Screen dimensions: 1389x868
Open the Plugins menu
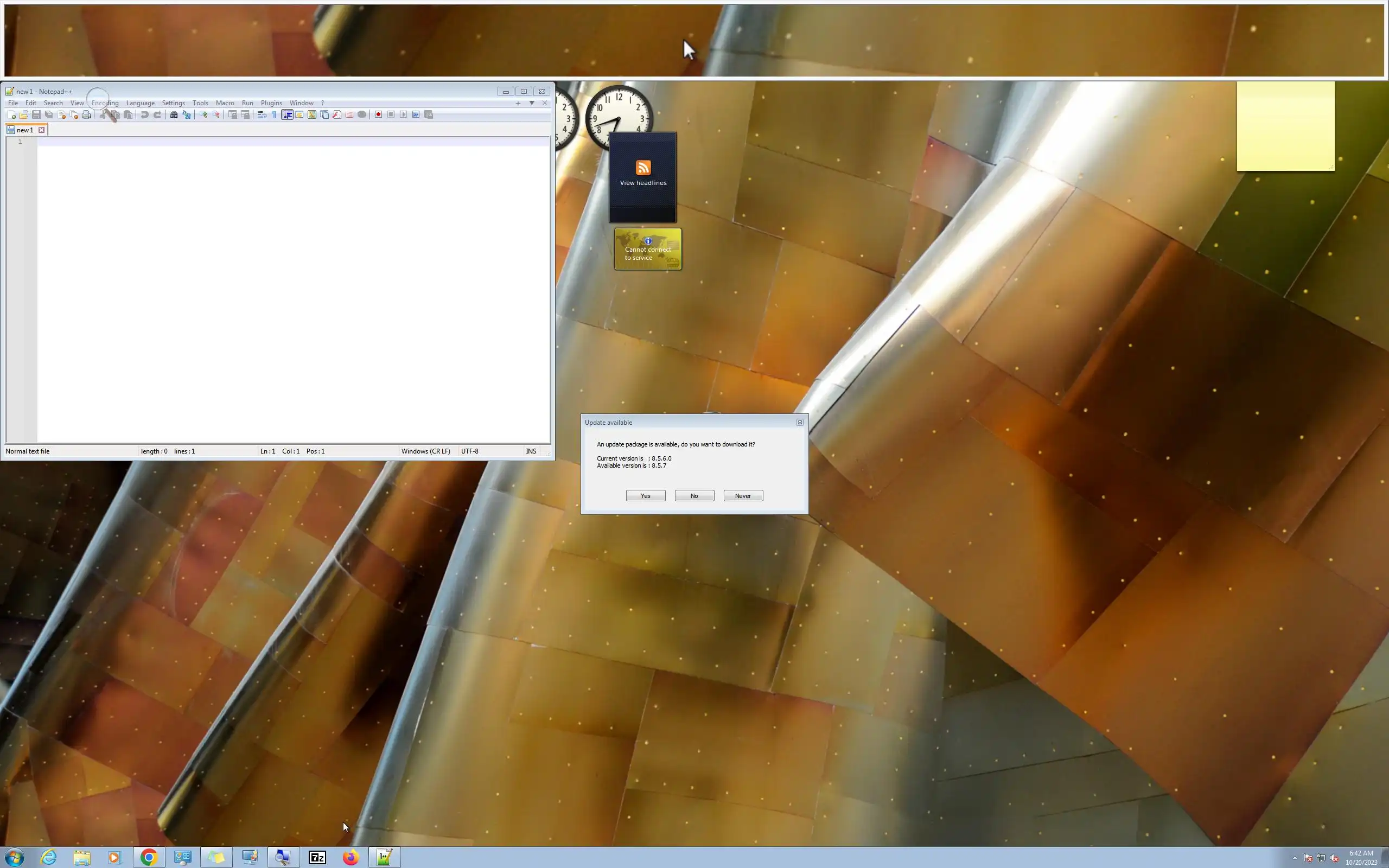point(271,103)
